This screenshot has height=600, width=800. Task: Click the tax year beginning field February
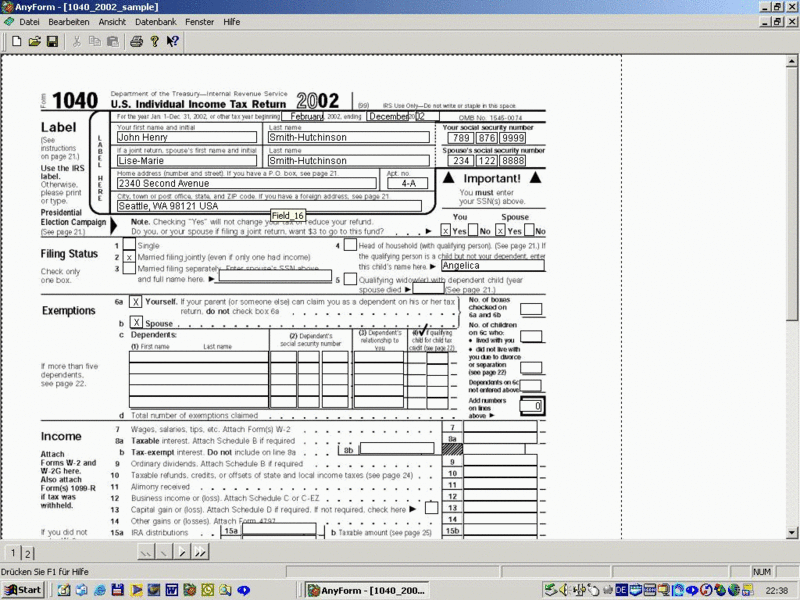303,116
